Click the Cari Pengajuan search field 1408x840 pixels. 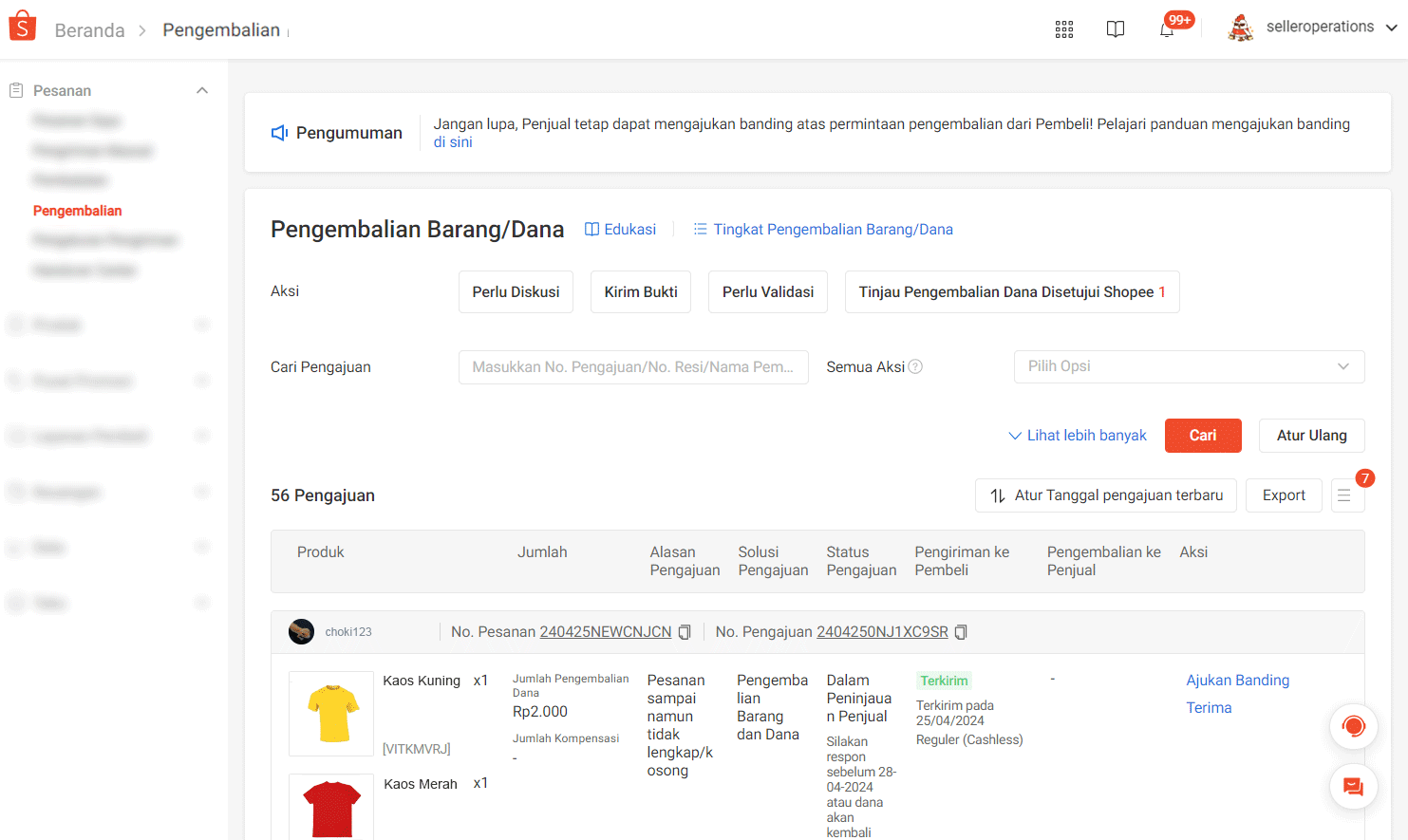tap(633, 367)
